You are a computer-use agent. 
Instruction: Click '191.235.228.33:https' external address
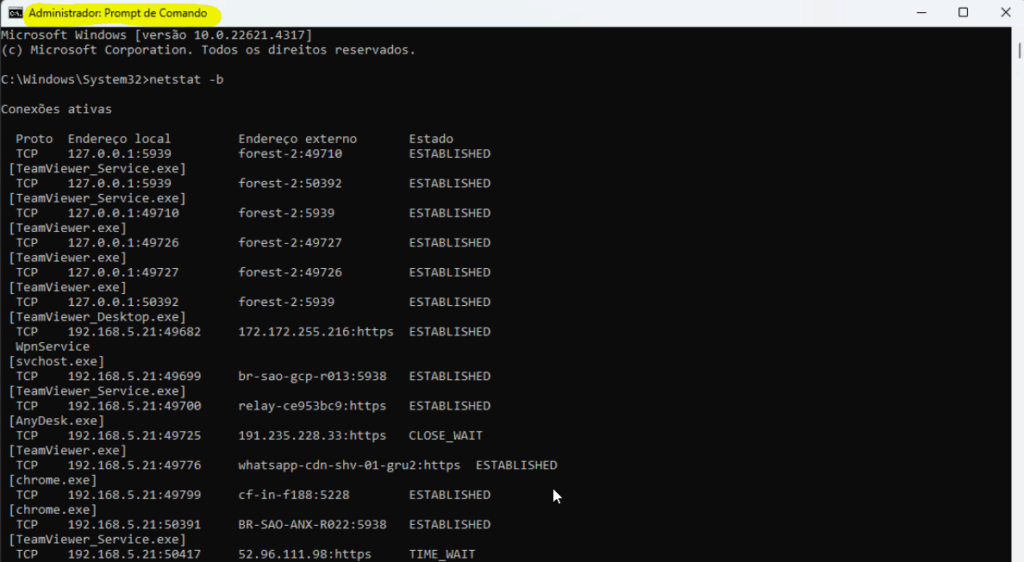[x=312, y=435]
